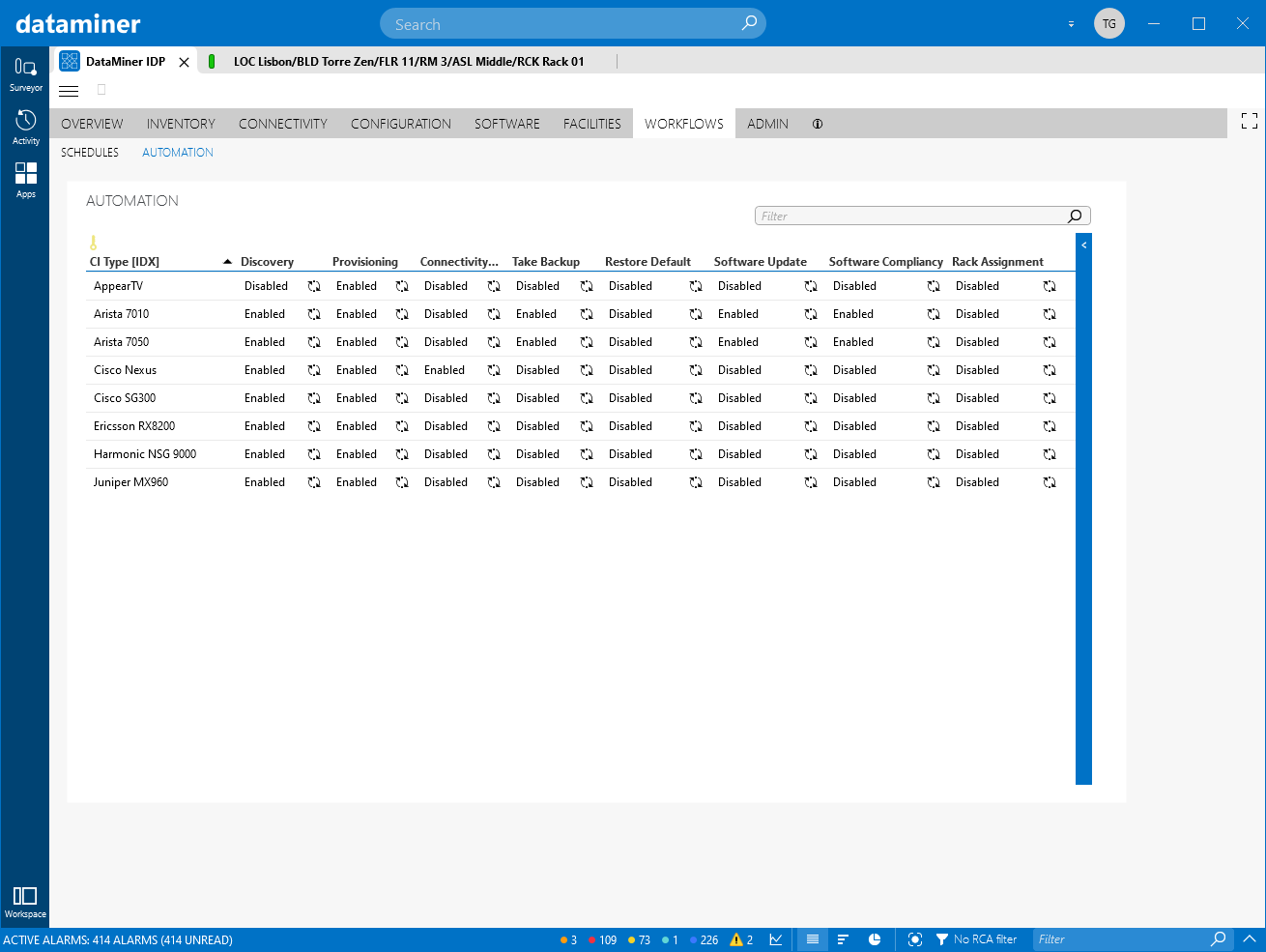Open the alarm trend graph icon
This screenshot has width=1266, height=952.
(776, 939)
